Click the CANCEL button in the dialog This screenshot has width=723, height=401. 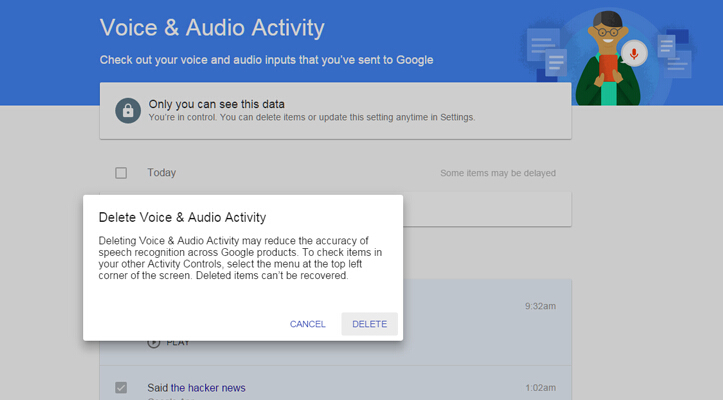[x=308, y=324]
